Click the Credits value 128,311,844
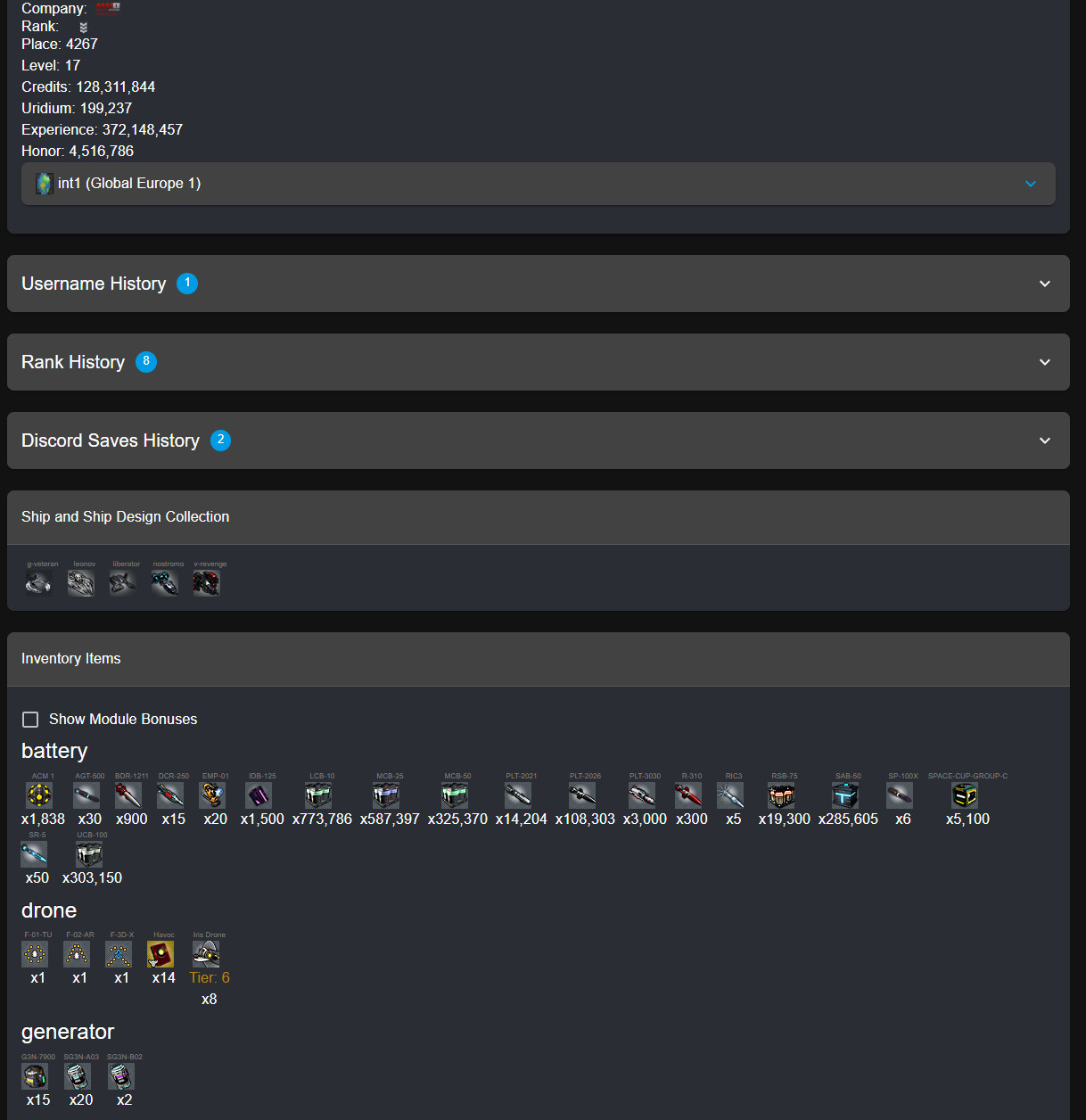1086x1120 pixels. (x=116, y=87)
